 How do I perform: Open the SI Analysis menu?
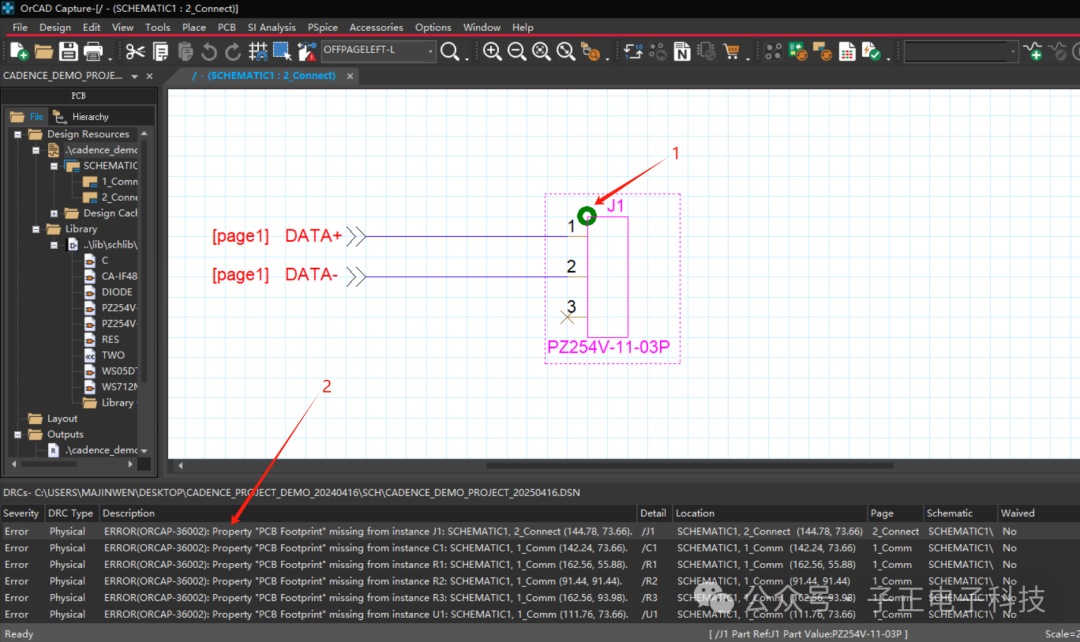(x=271, y=28)
